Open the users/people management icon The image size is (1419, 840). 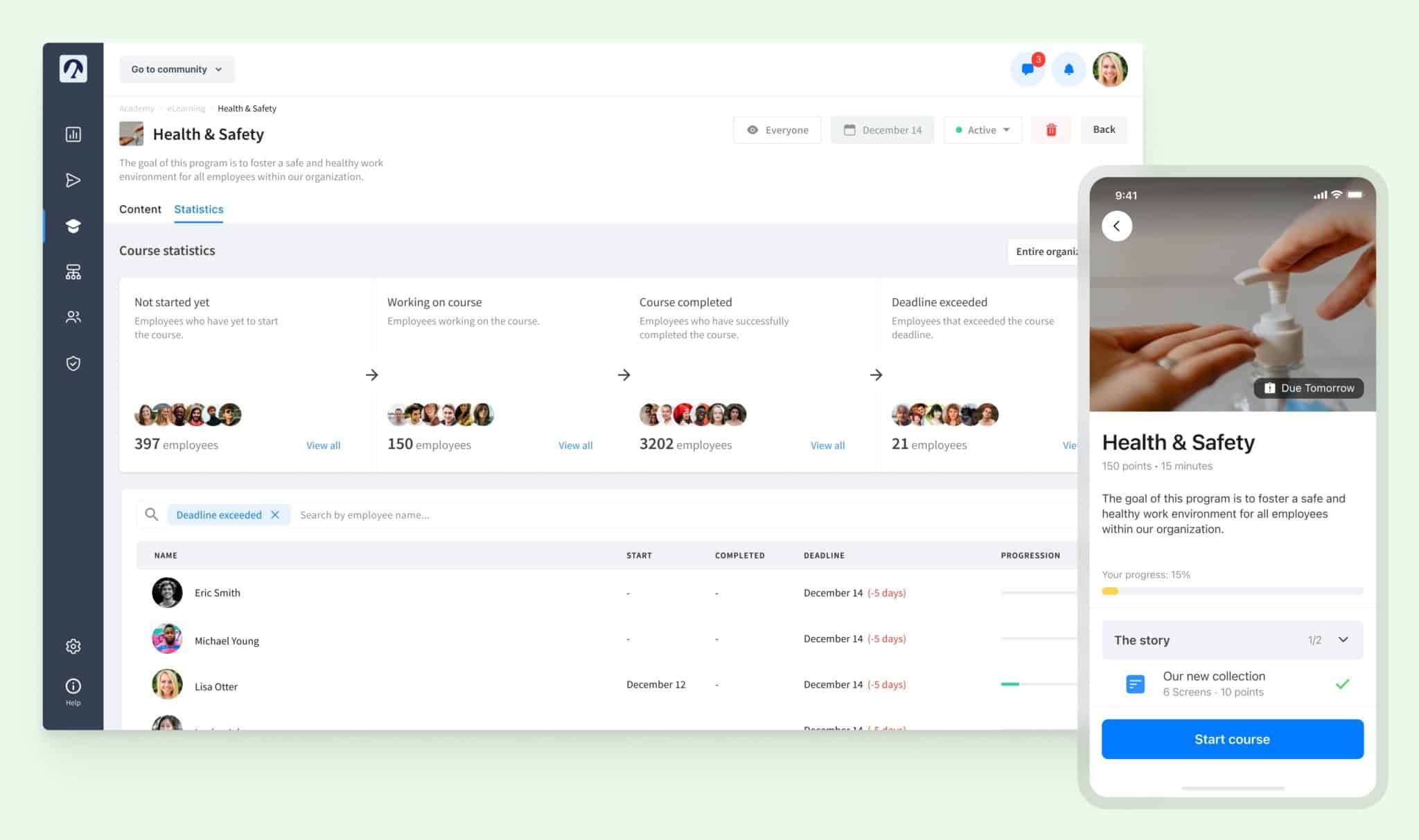(x=73, y=317)
